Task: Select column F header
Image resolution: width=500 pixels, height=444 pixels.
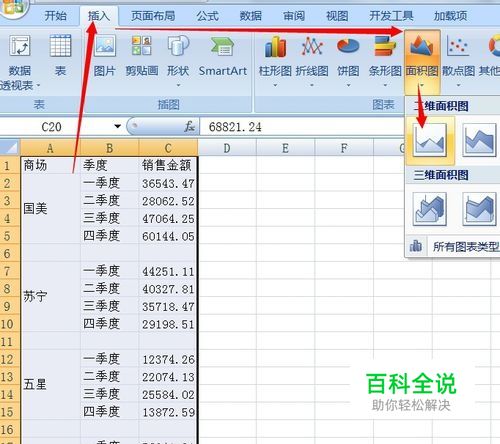Action: [344, 148]
